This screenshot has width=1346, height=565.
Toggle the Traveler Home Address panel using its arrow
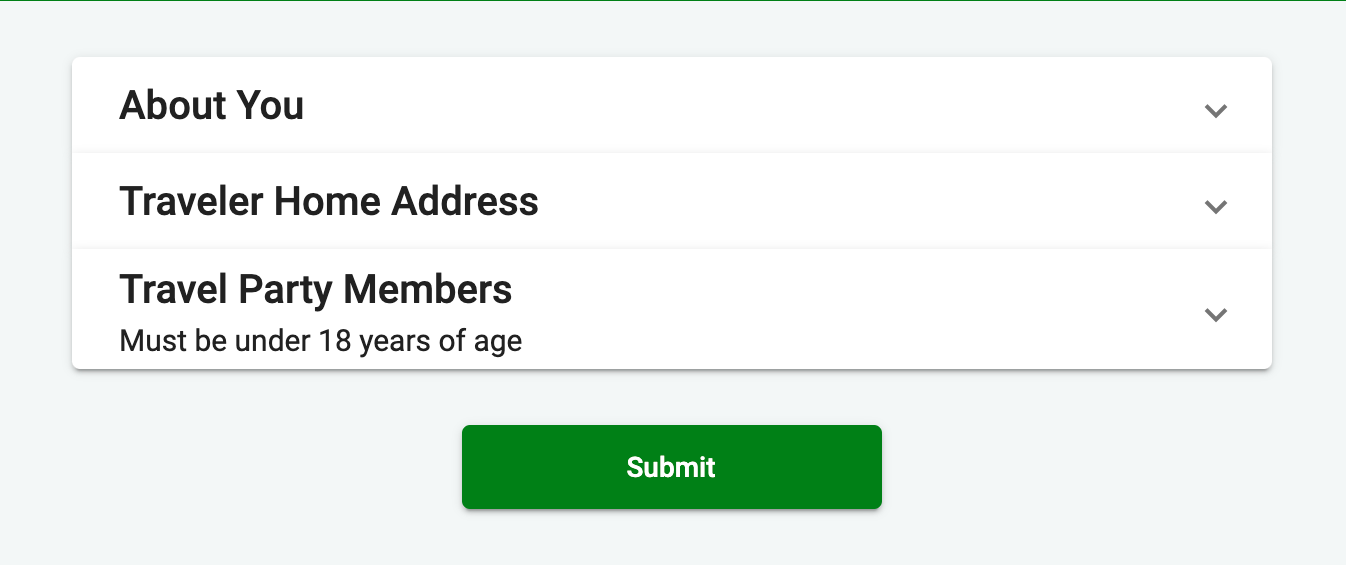1215,207
